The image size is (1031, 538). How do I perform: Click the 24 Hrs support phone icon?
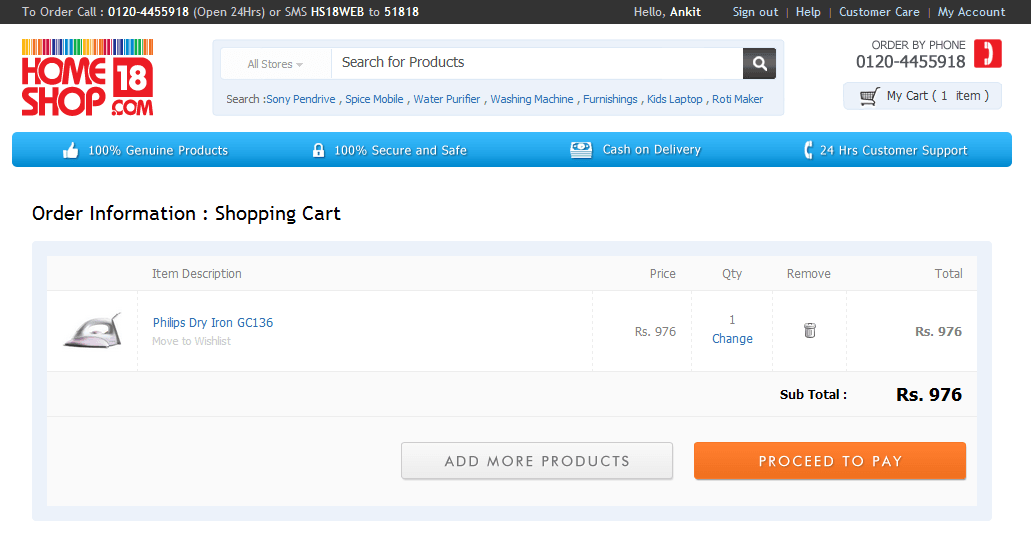coord(808,150)
